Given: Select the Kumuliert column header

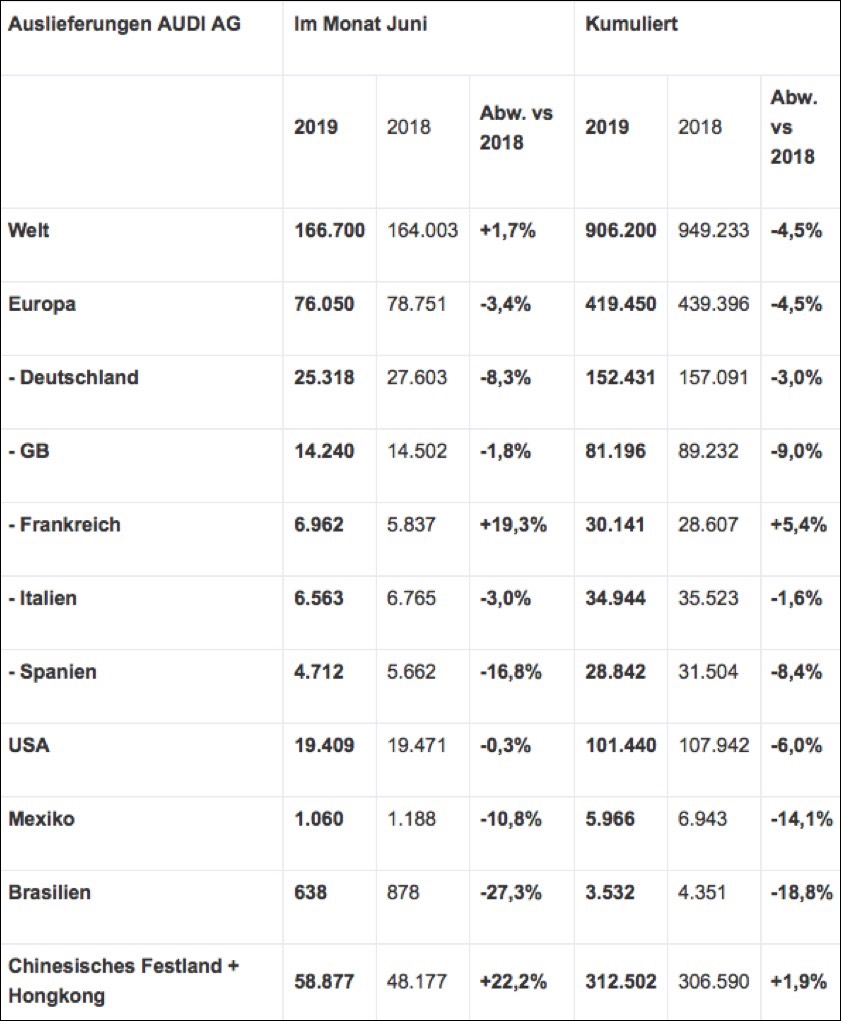Looking at the screenshot, I should click(631, 24).
